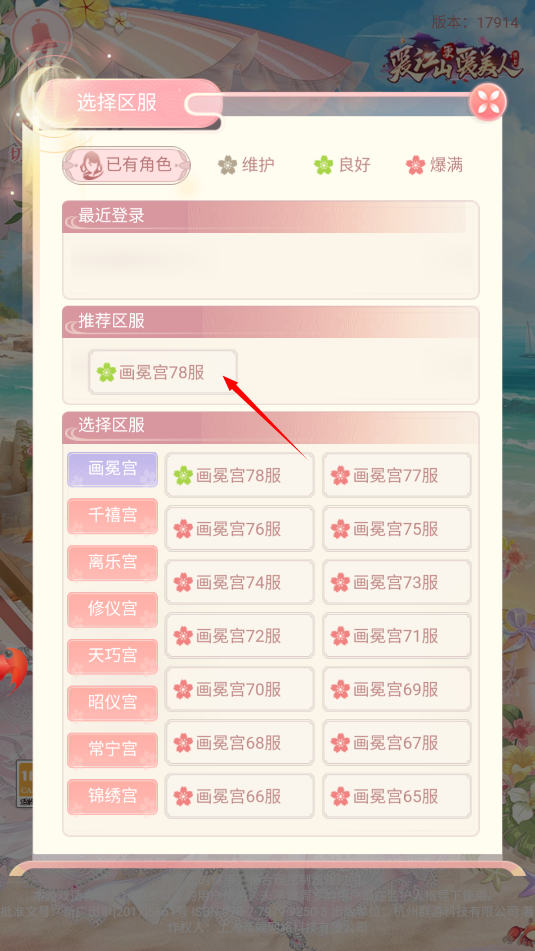Open the 画冕宫 server group tab
The width and height of the screenshot is (535, 951).
click(112, 469)
